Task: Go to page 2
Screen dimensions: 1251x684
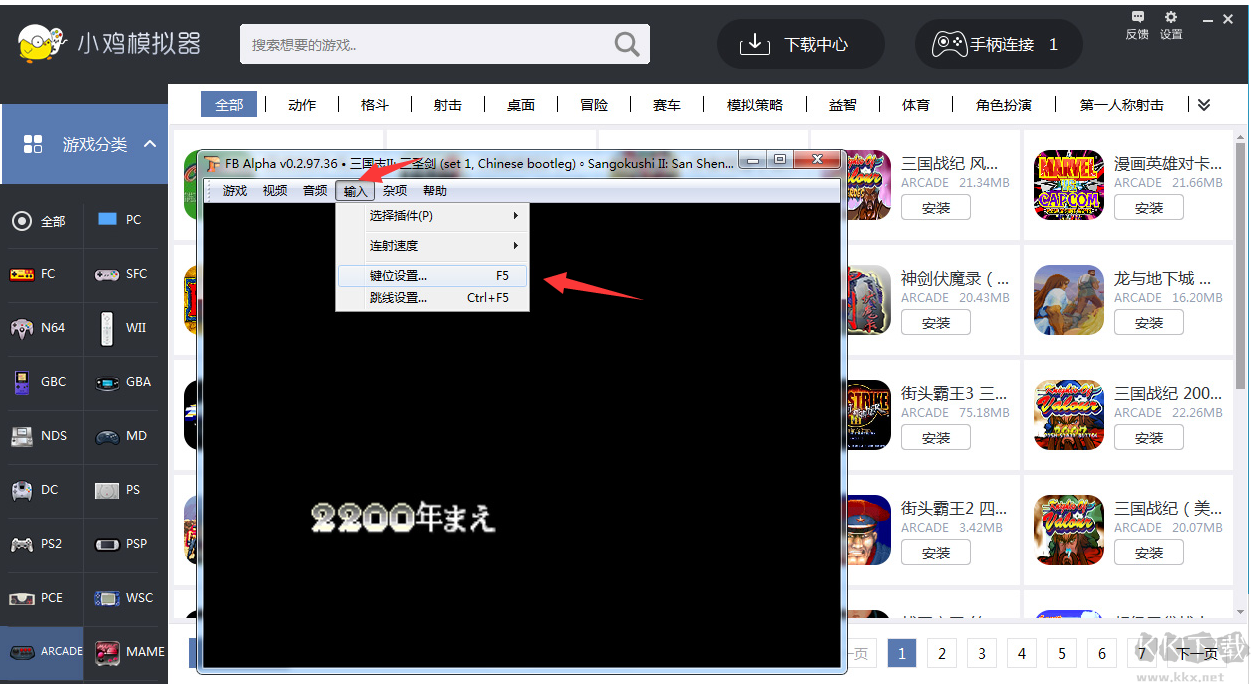Action: click(x=941, y=654)
